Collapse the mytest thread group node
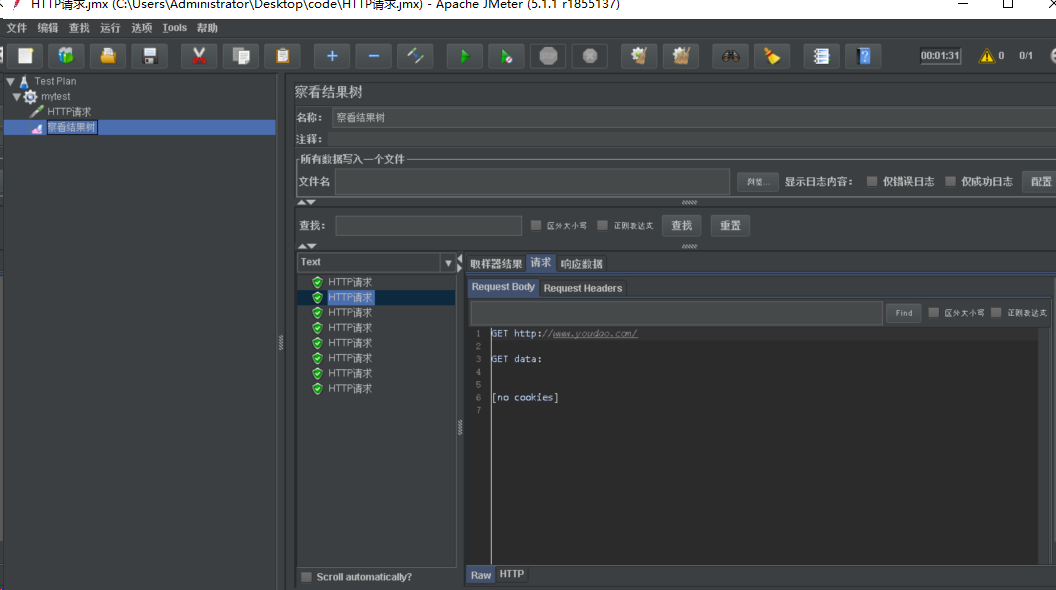The height and width of the screenshot is (590, 1056). (x=17, y=97)
